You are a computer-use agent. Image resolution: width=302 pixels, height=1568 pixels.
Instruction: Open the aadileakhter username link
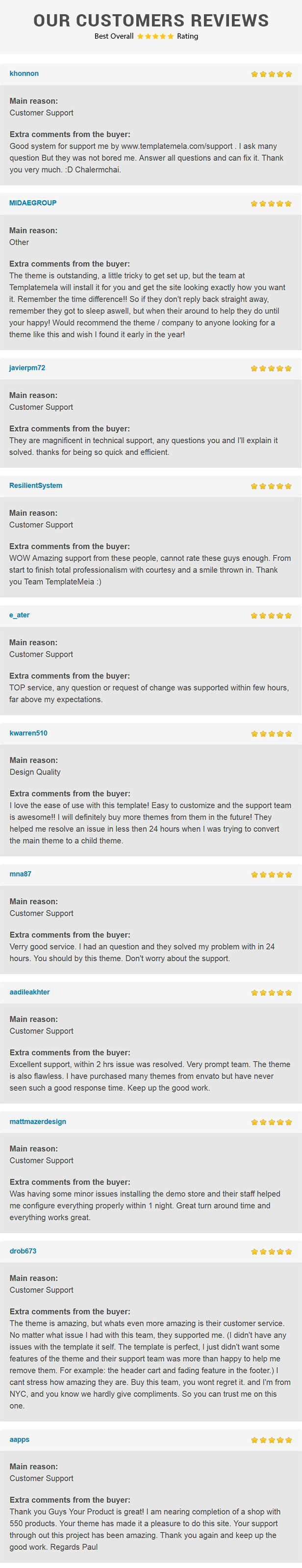coord(30,992)
